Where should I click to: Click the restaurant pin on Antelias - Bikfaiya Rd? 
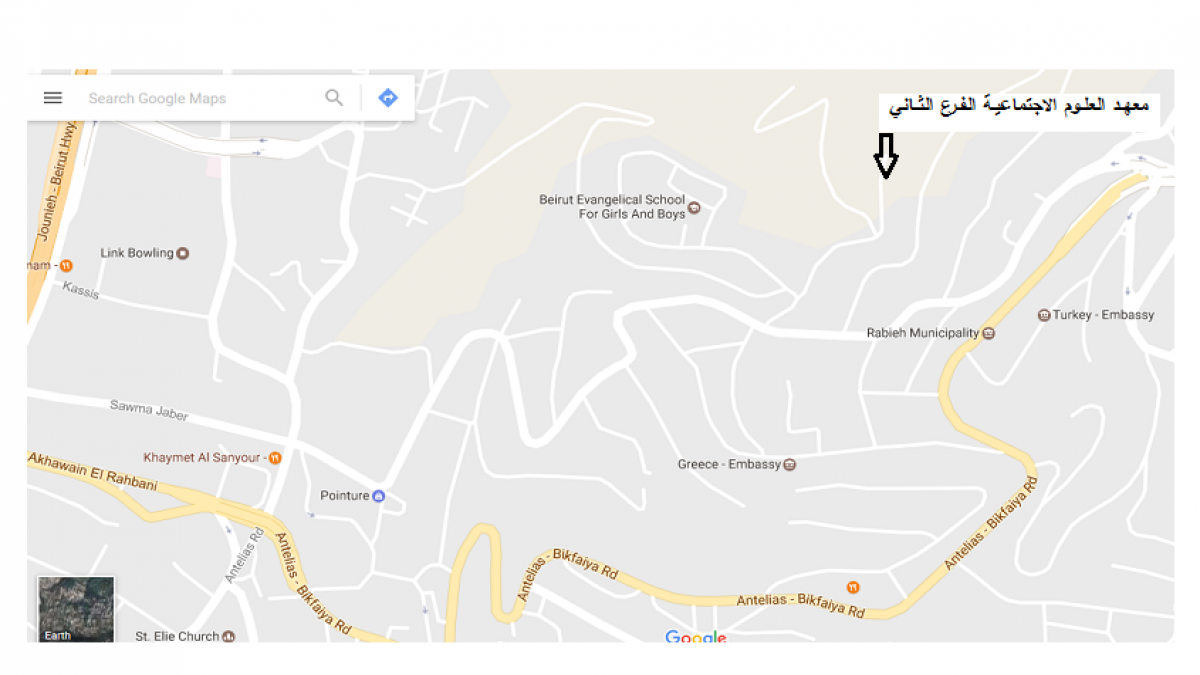coord(853,587)
